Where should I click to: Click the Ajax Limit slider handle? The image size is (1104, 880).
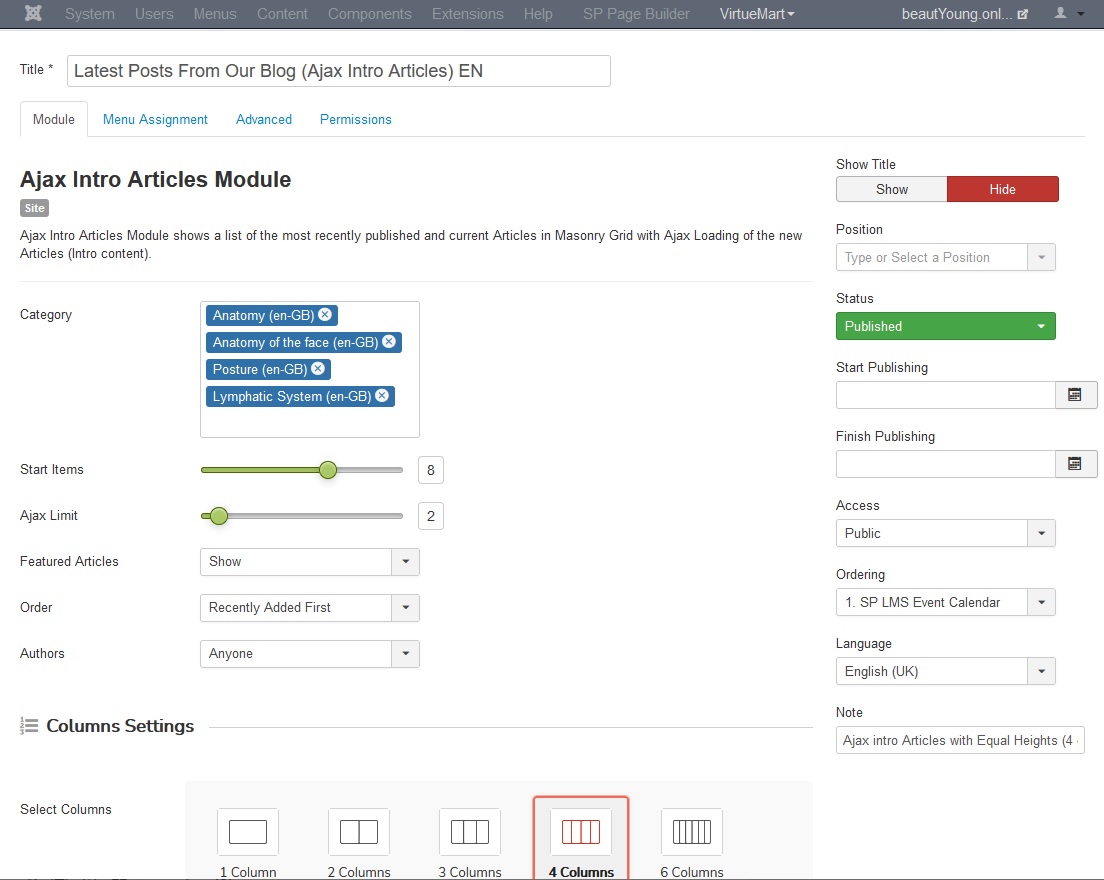tap(219, 516)
